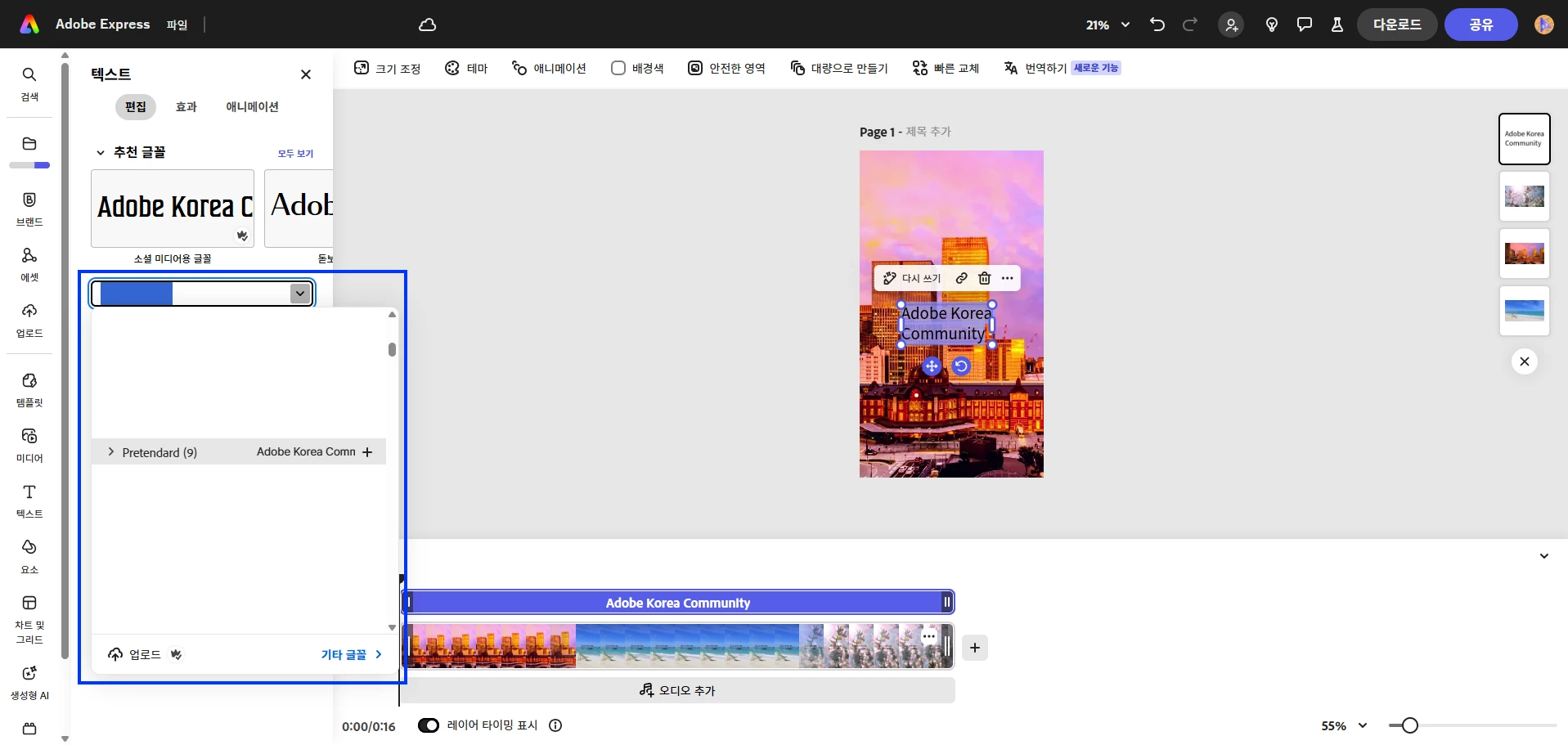Screen dimensions: 1568x745
Task: Collapse the recommended fonts (추천 글꼴) section
Action: click(x=101, y=152)
